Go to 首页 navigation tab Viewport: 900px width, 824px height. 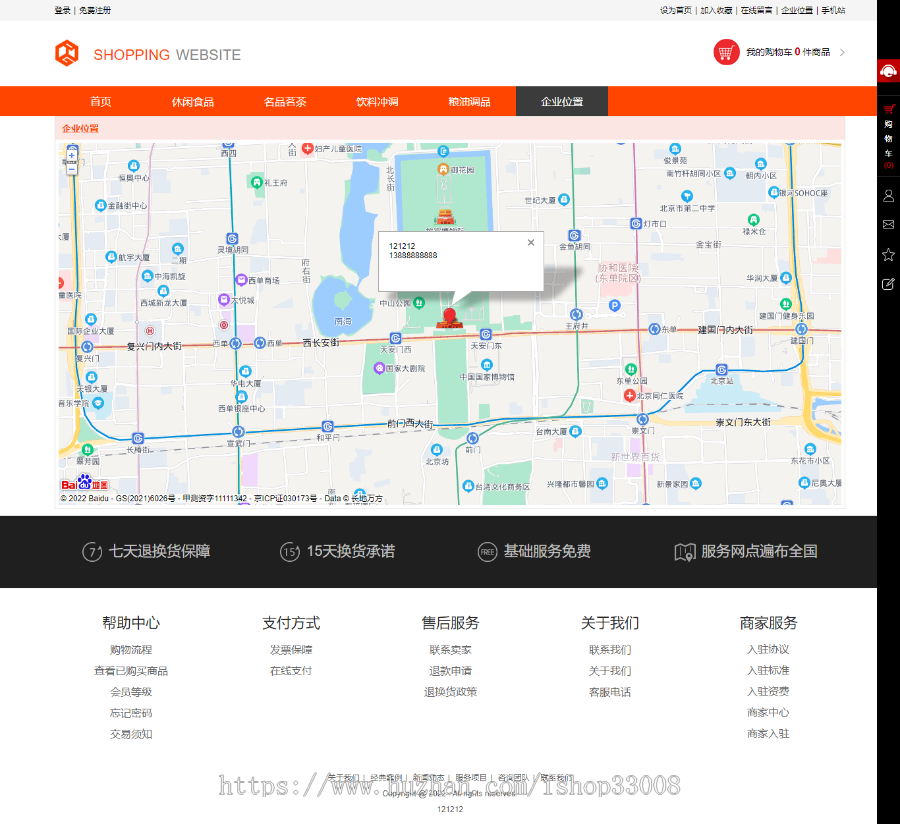tap(101, 102)
